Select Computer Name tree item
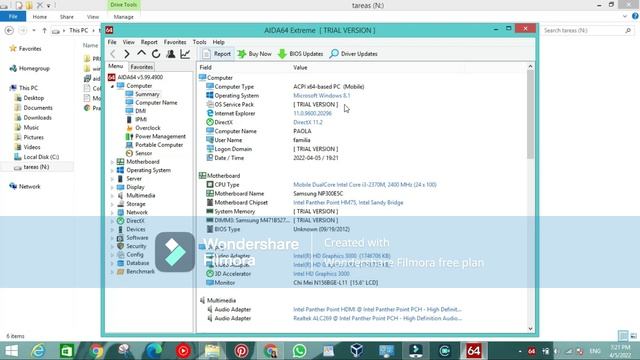Image resolution: width=640 pixels, height=360 pixels. tap(156, 102)
